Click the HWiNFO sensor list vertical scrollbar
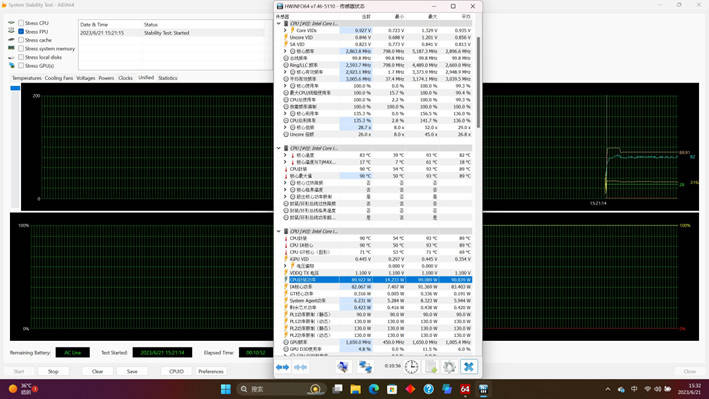The height and width of the screenshot is (399, 709). click(478, 81)
